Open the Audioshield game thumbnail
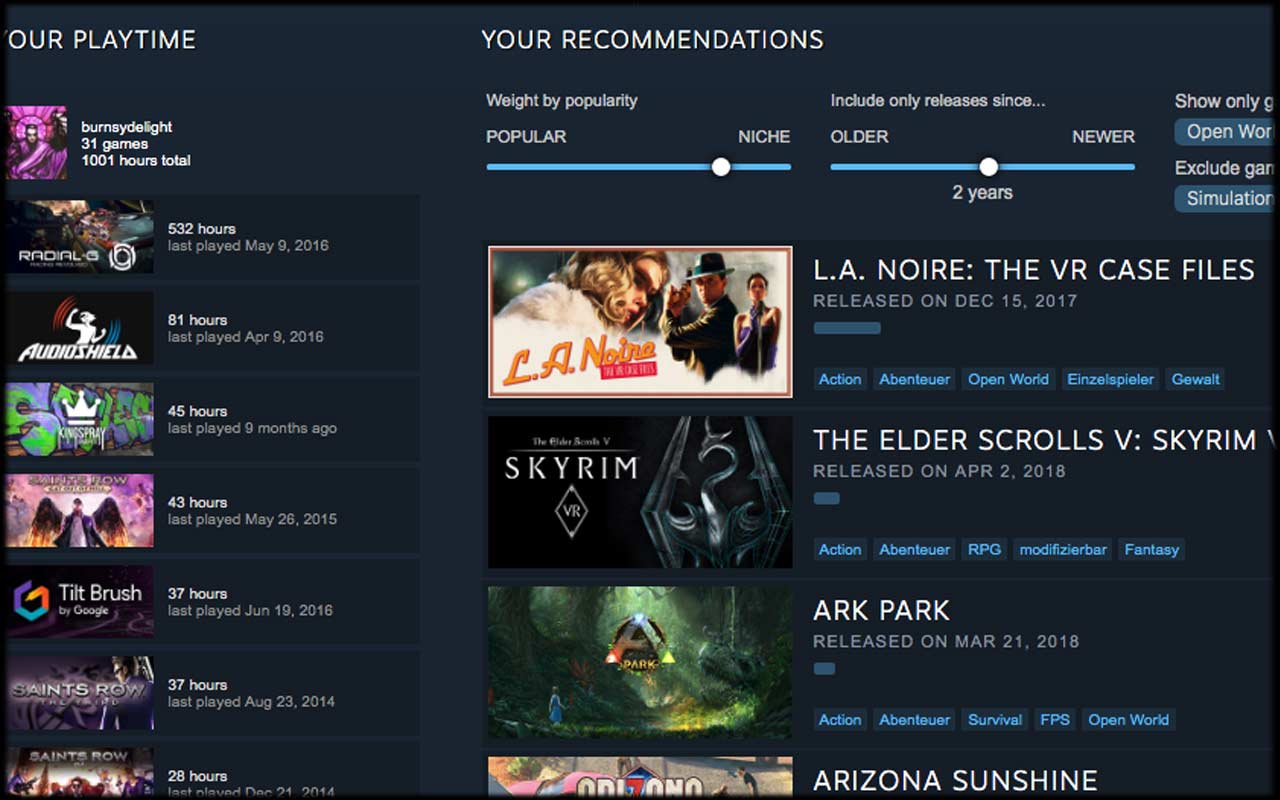1280x800 pixels. pos(79,328)
